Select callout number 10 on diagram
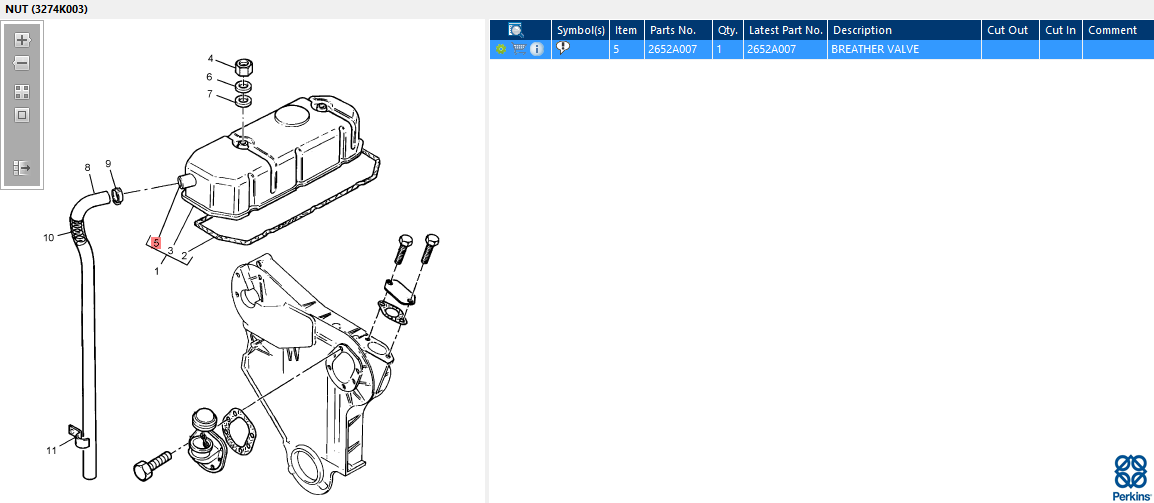The width and height of the screenshot is (1154, 503). [x=49, y=237]
